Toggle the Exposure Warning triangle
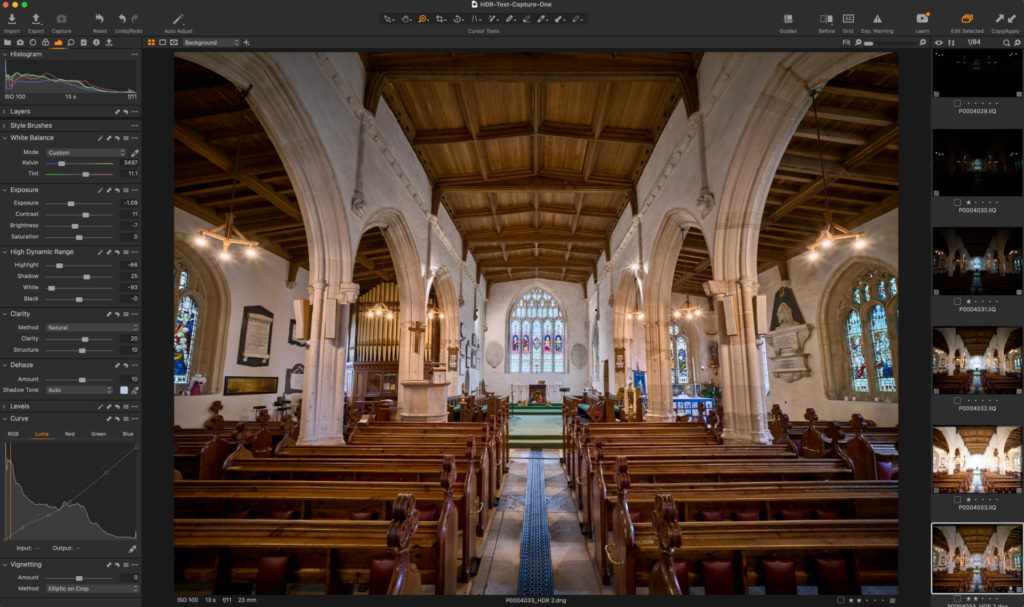The image size is (1024, 607). (877, 20)
